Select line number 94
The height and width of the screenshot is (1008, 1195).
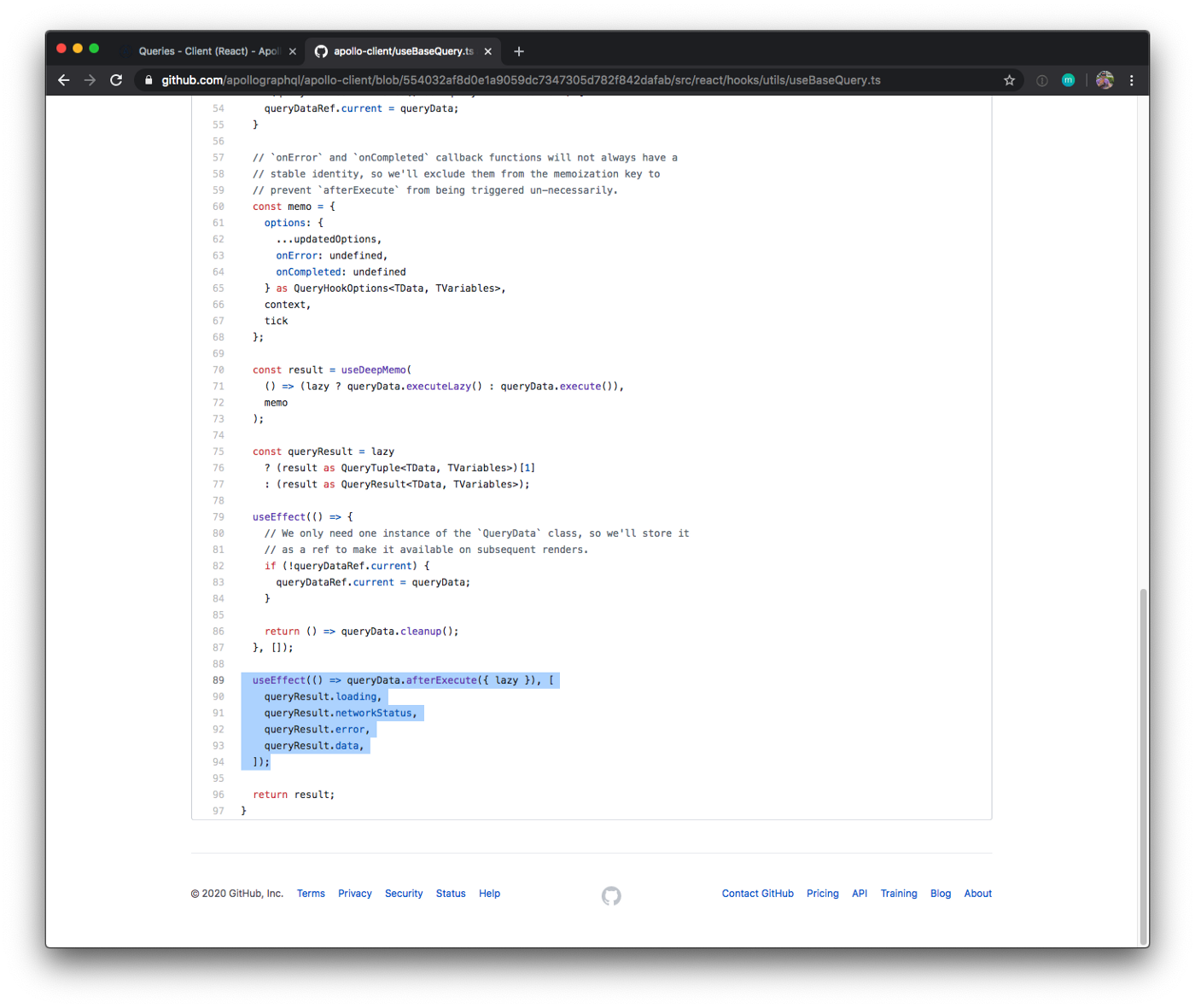(x=219, y=762)
